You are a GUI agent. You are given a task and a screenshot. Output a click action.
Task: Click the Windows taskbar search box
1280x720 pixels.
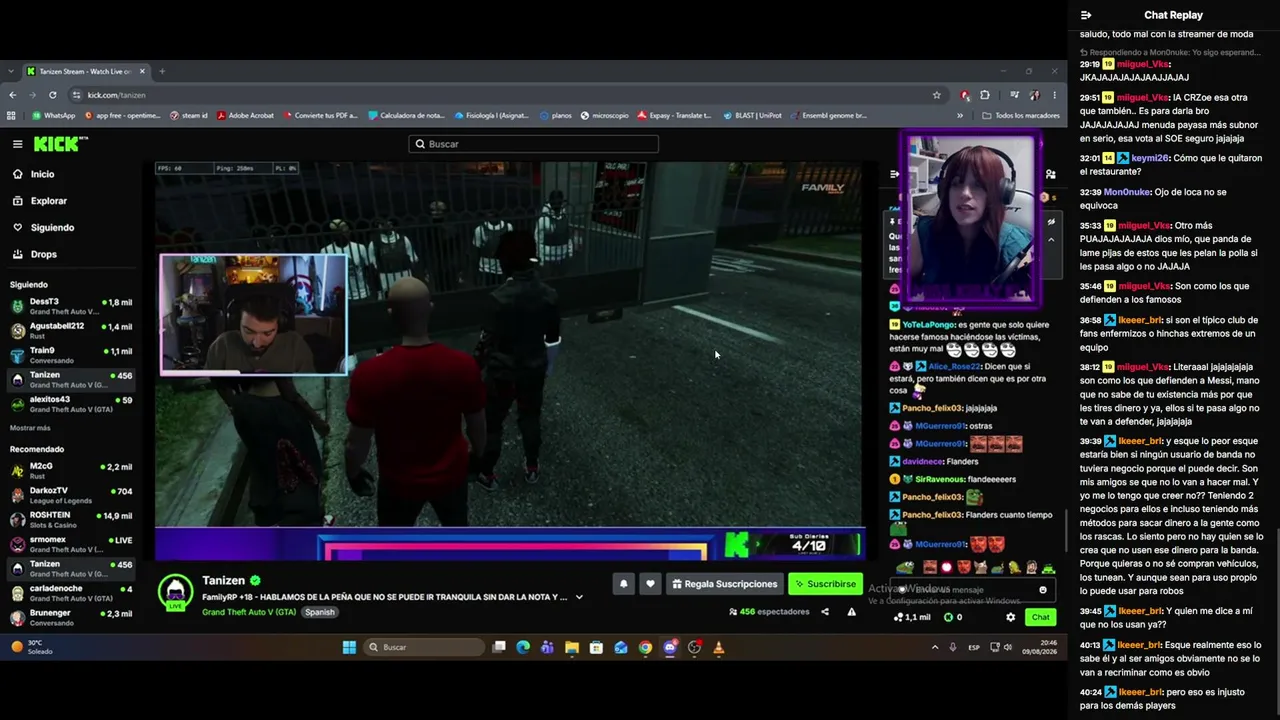click(x=426, y=647)
